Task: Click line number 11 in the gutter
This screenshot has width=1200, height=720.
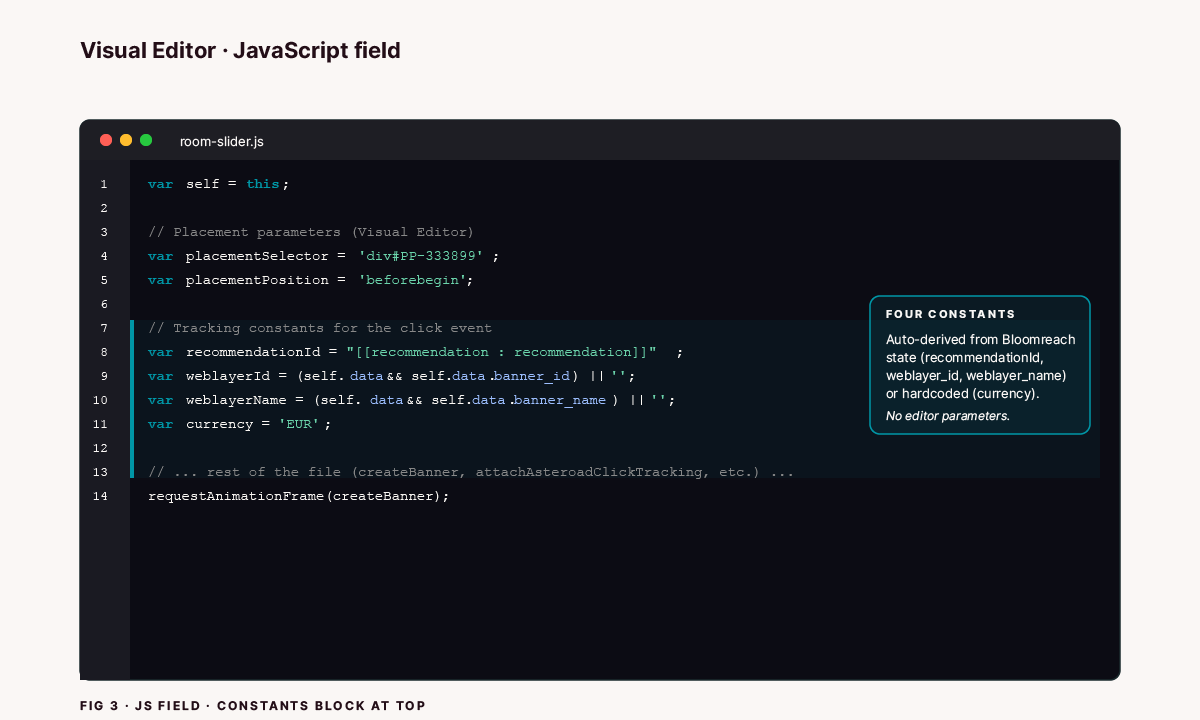Action: tap(100, 424)
